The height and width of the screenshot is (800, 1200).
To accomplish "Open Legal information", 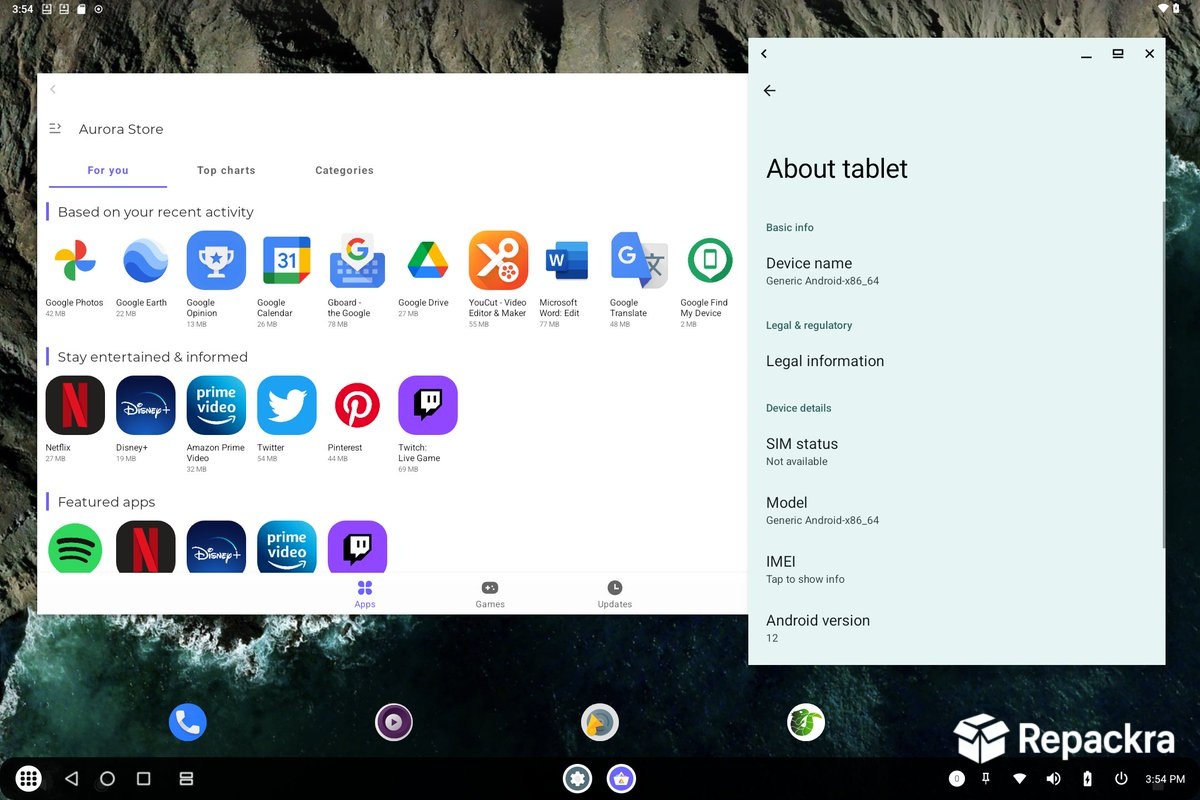I will pyautogui.click(x=956, y=361).
